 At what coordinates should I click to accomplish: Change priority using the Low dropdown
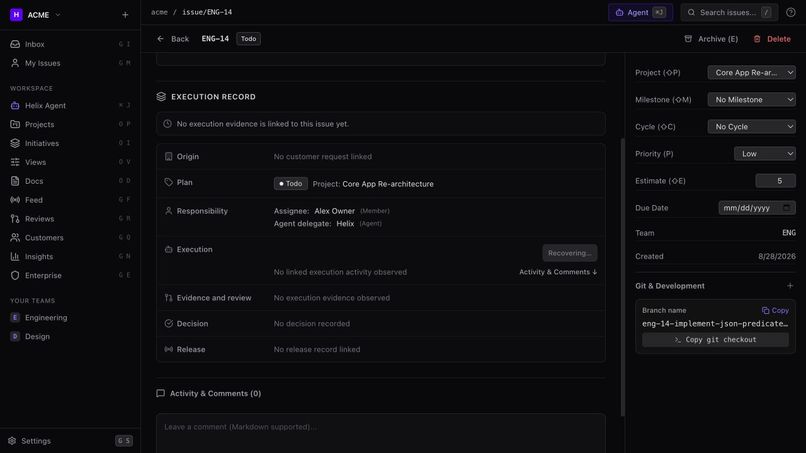click(x=765, y=154)
